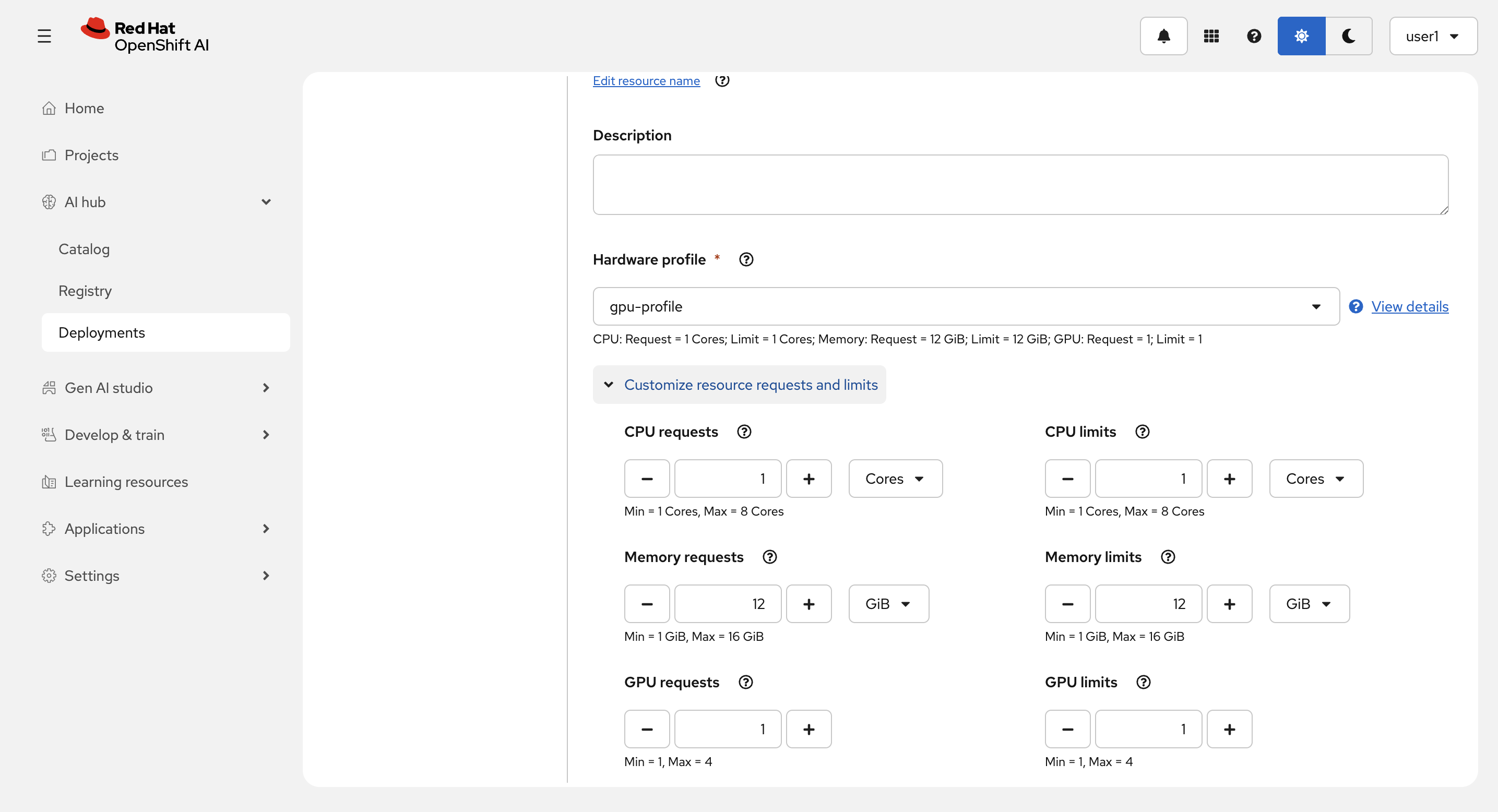Toggle the hamburger navigation menu

(44, 36)
